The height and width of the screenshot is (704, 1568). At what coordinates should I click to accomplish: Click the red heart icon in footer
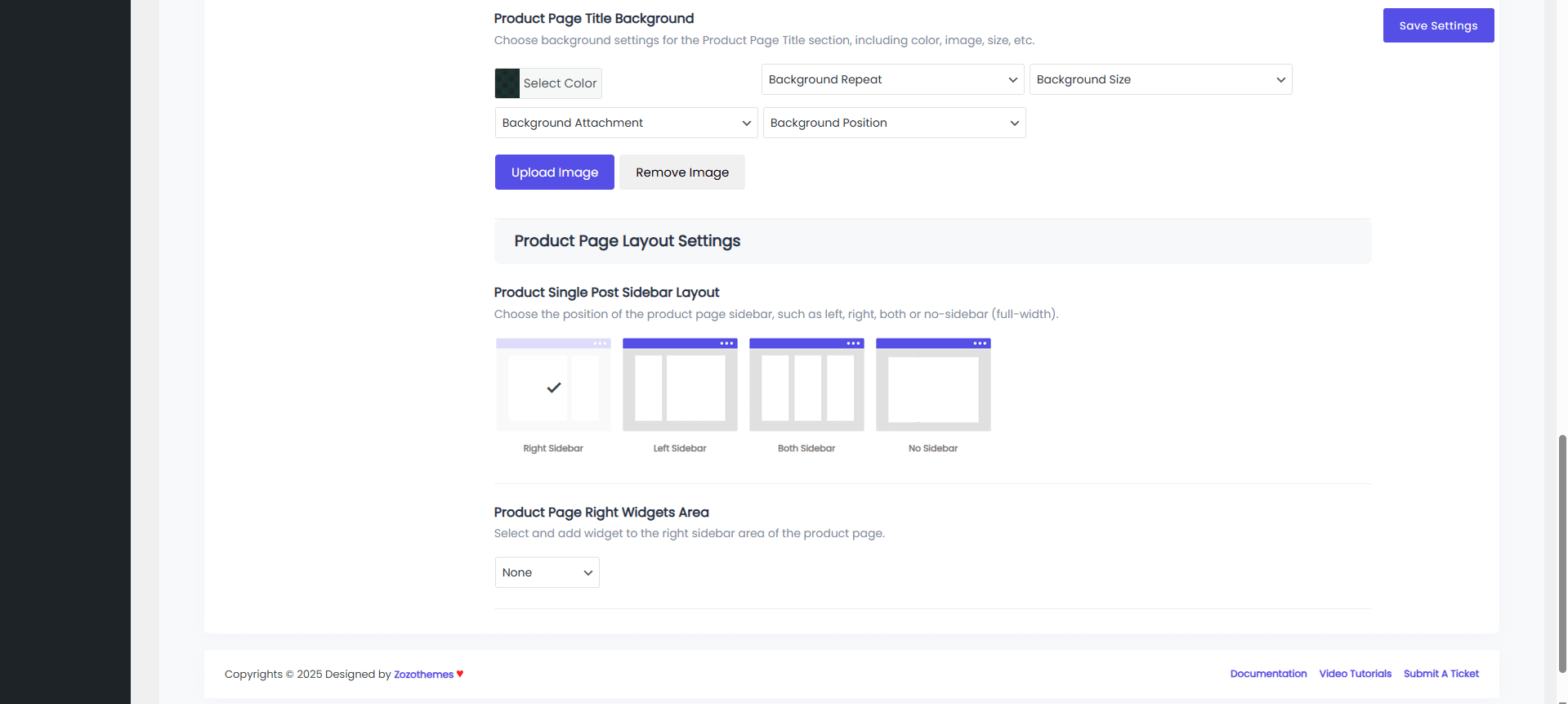click(460, 674)
